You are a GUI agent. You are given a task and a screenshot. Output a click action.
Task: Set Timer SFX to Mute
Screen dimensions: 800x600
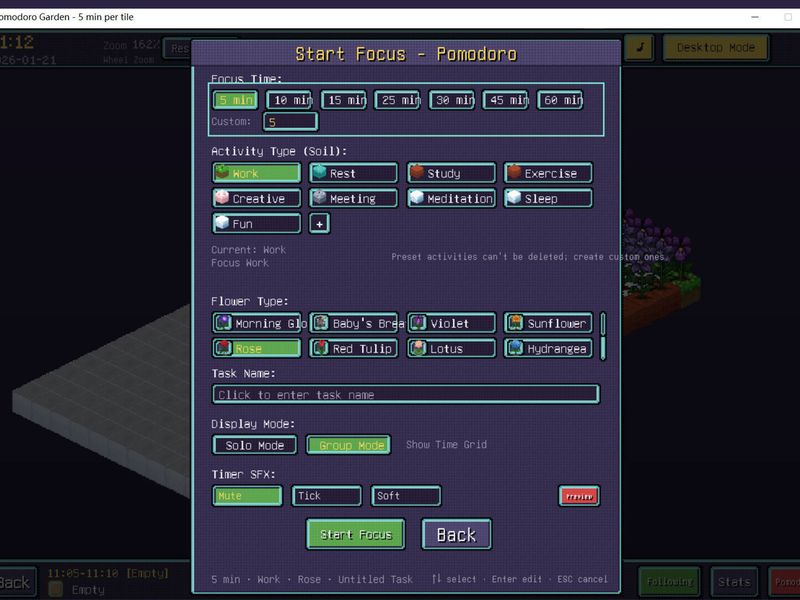pos(247,495)
